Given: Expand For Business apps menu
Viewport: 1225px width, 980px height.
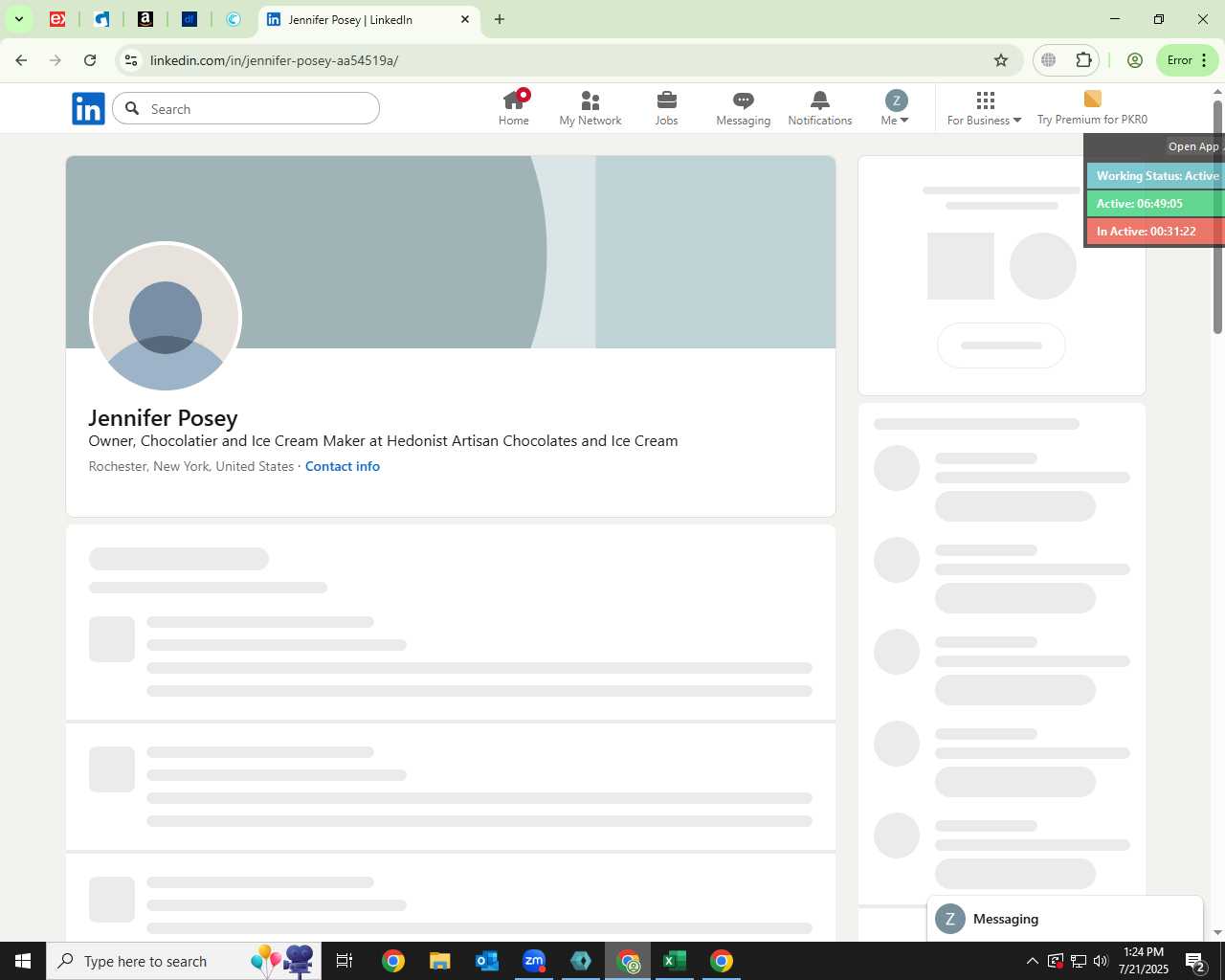Looking at the screenshot, I should (x=985, y=108).
